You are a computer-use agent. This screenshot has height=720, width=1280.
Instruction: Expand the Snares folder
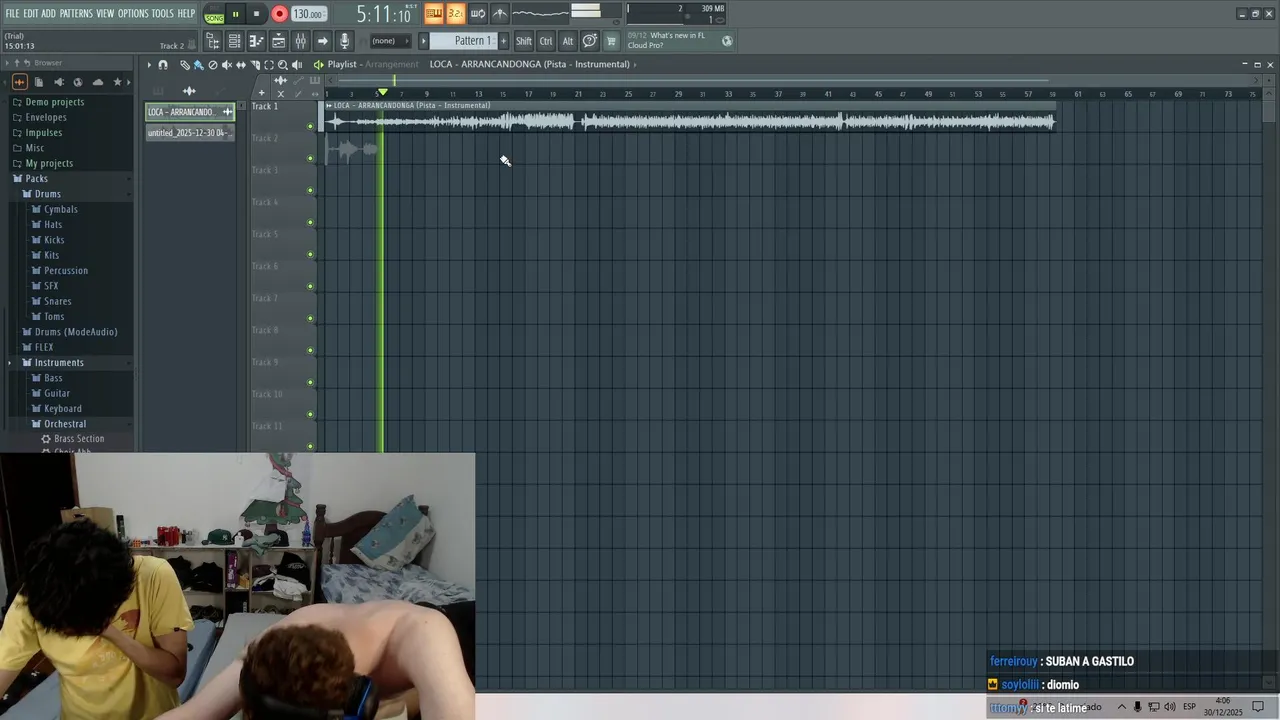(x=58, y=301)
